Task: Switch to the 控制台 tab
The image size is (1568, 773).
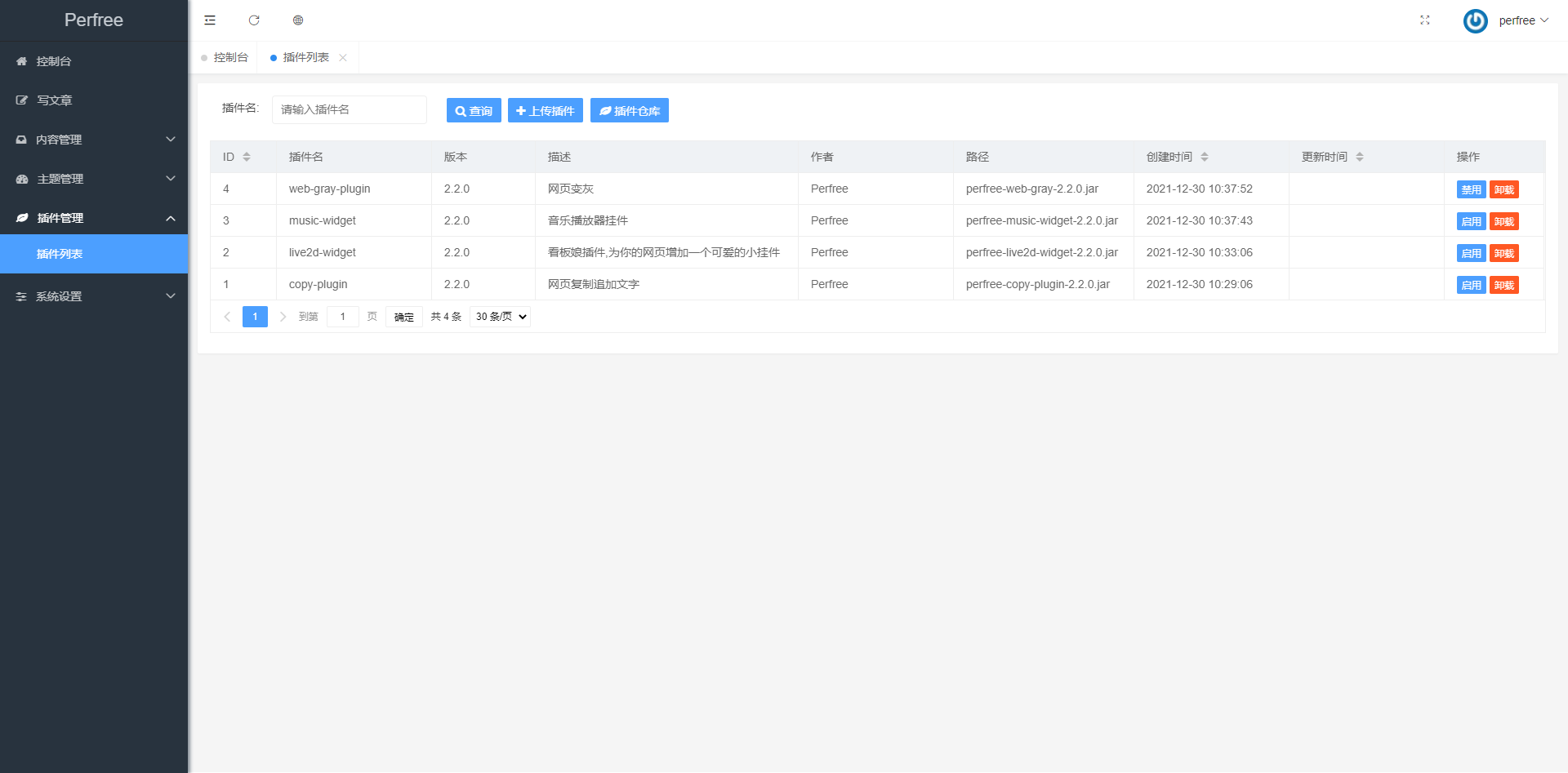Action: coord(225,57)
